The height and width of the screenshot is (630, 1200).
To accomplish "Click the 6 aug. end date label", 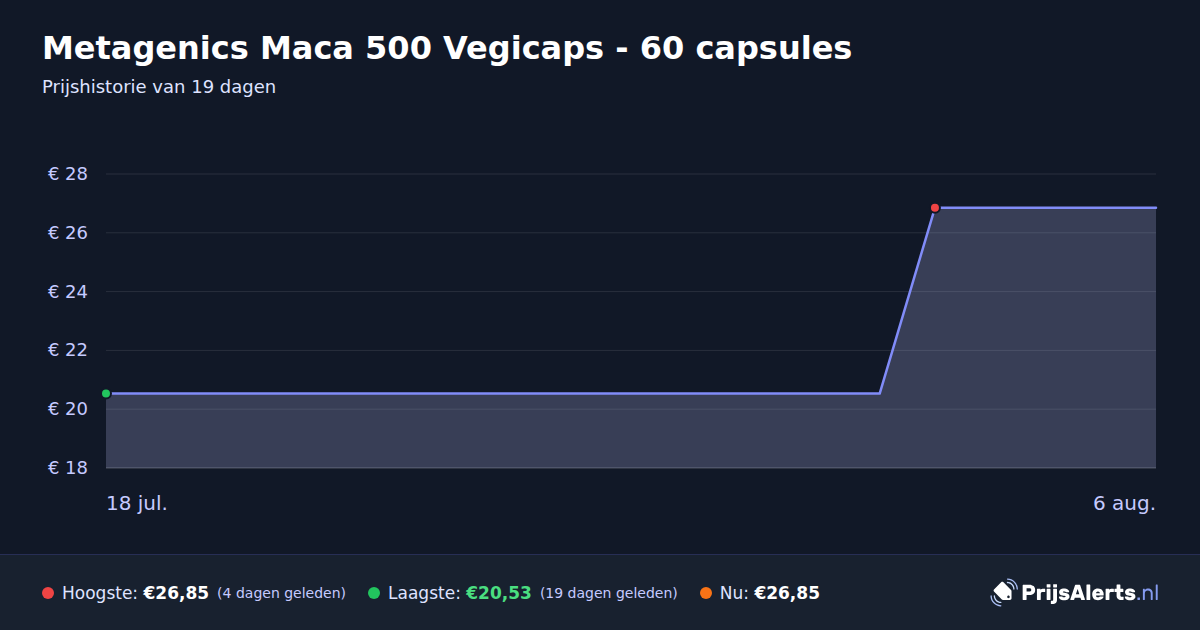I will [x=1124, y=503].
